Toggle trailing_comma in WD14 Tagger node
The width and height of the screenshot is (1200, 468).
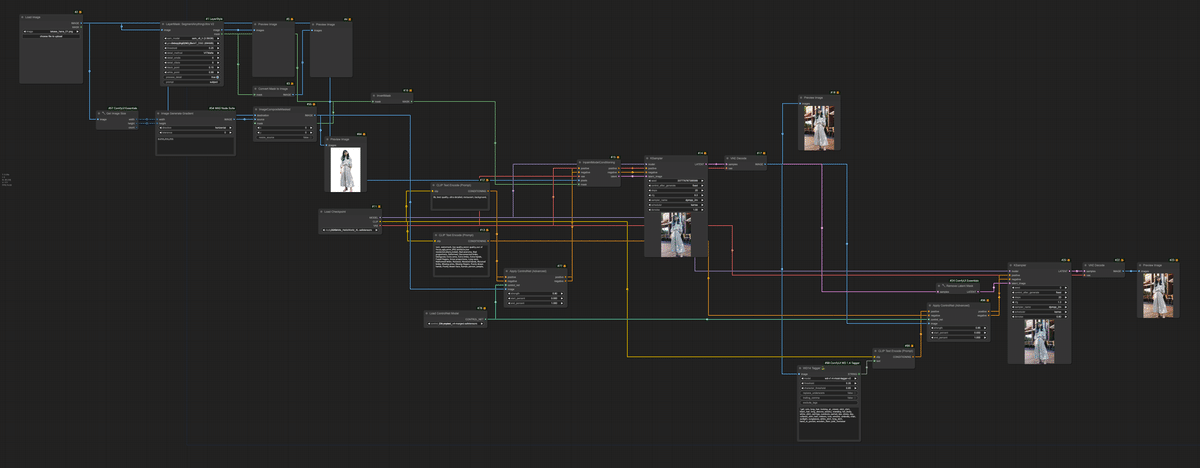(829, 398)
